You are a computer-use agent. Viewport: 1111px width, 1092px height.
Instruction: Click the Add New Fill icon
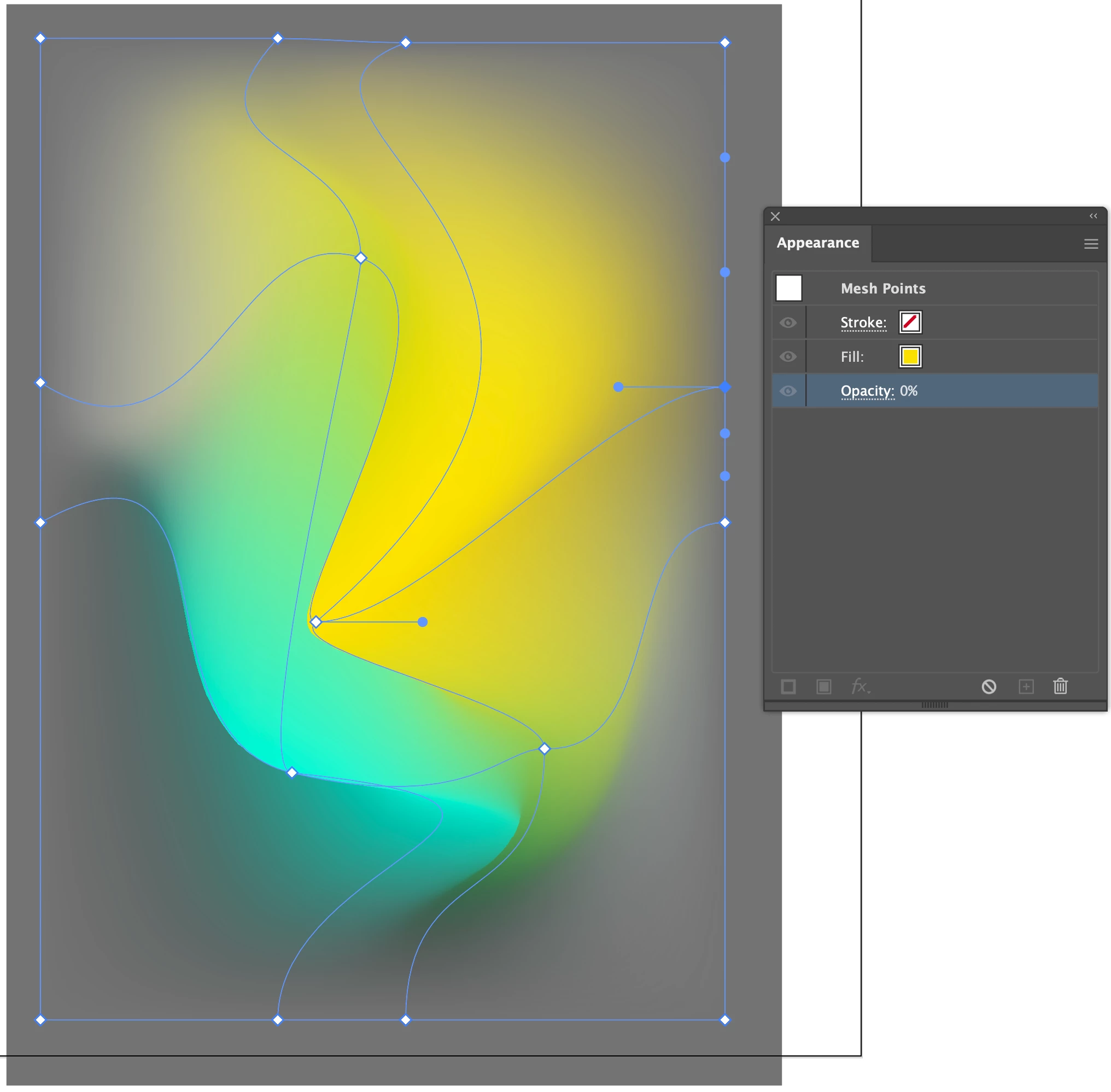(823, 686)
